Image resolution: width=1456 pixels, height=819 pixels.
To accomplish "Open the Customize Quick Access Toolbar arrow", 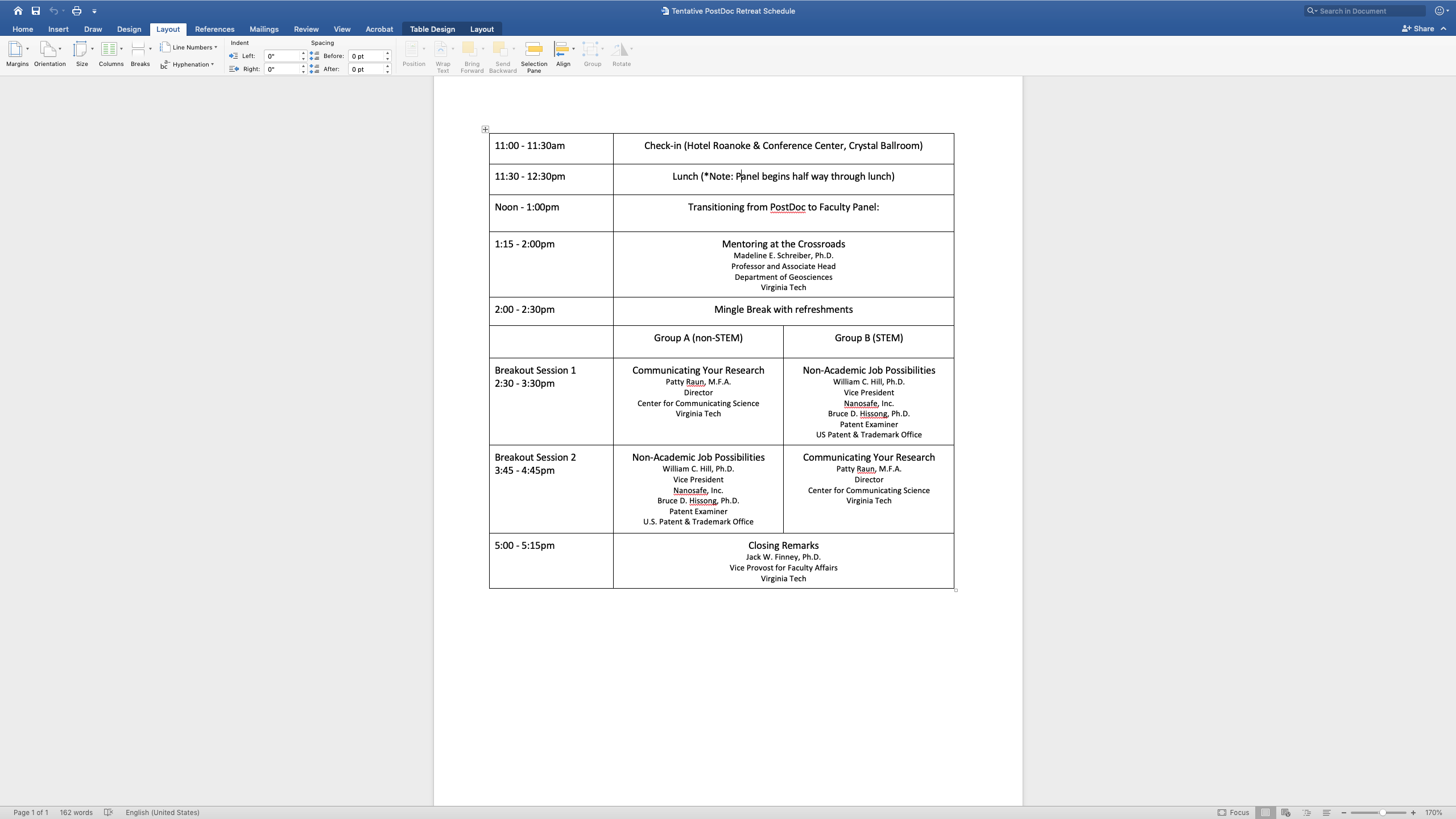I will (x=94, y=11).
